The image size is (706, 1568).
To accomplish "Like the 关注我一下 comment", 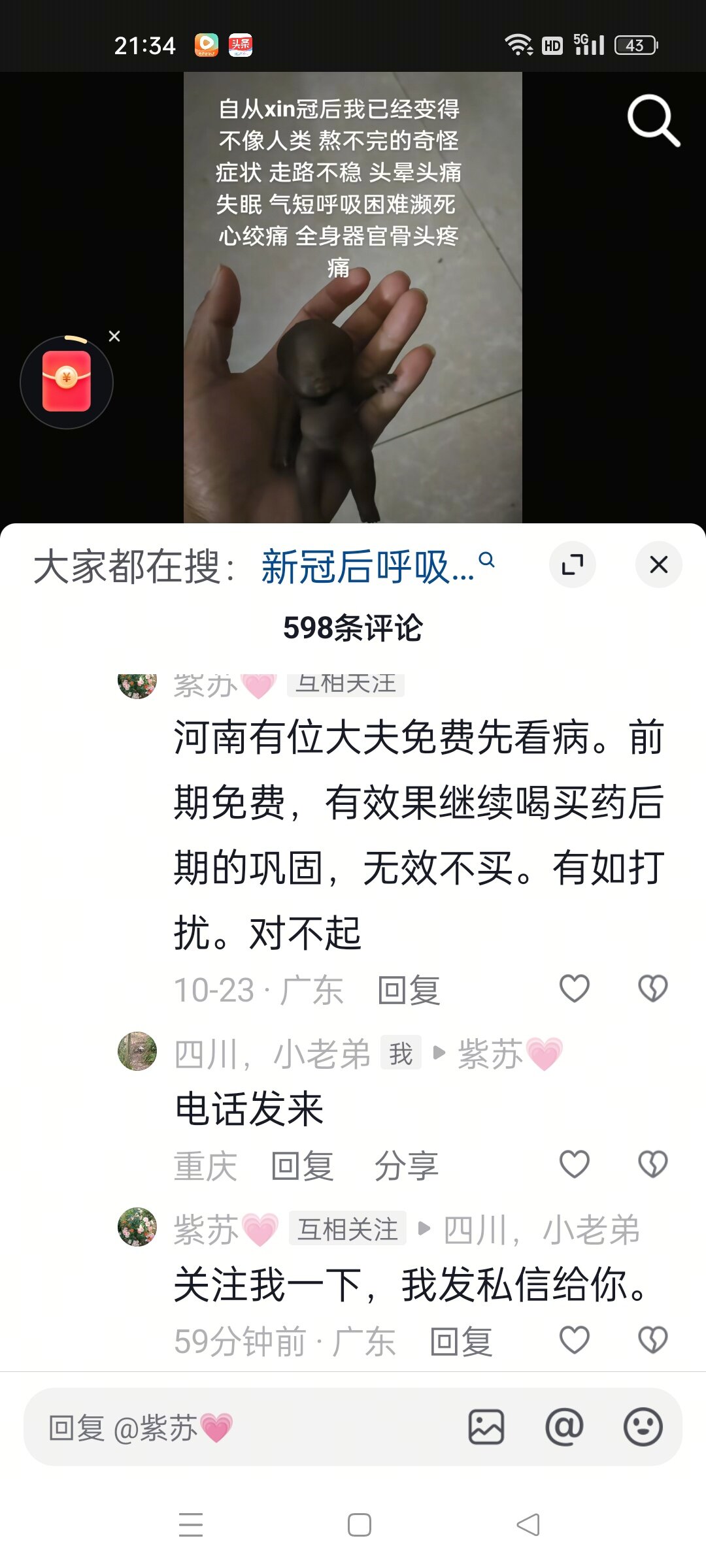I will click(x=575, y=1340).
